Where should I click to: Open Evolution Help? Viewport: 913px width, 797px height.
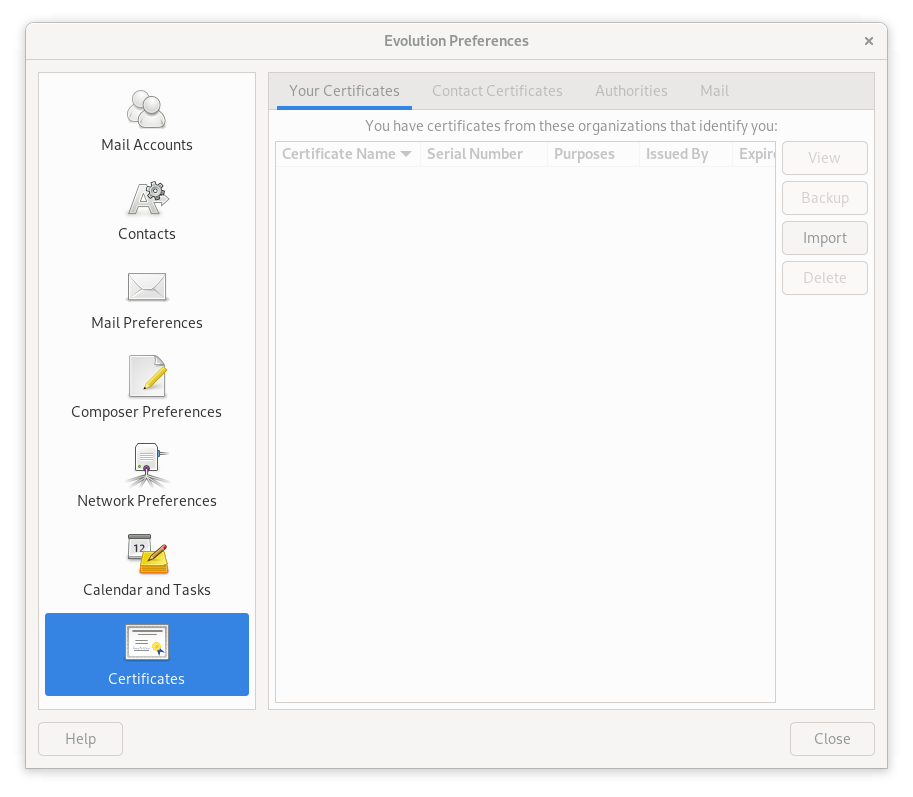80,738
